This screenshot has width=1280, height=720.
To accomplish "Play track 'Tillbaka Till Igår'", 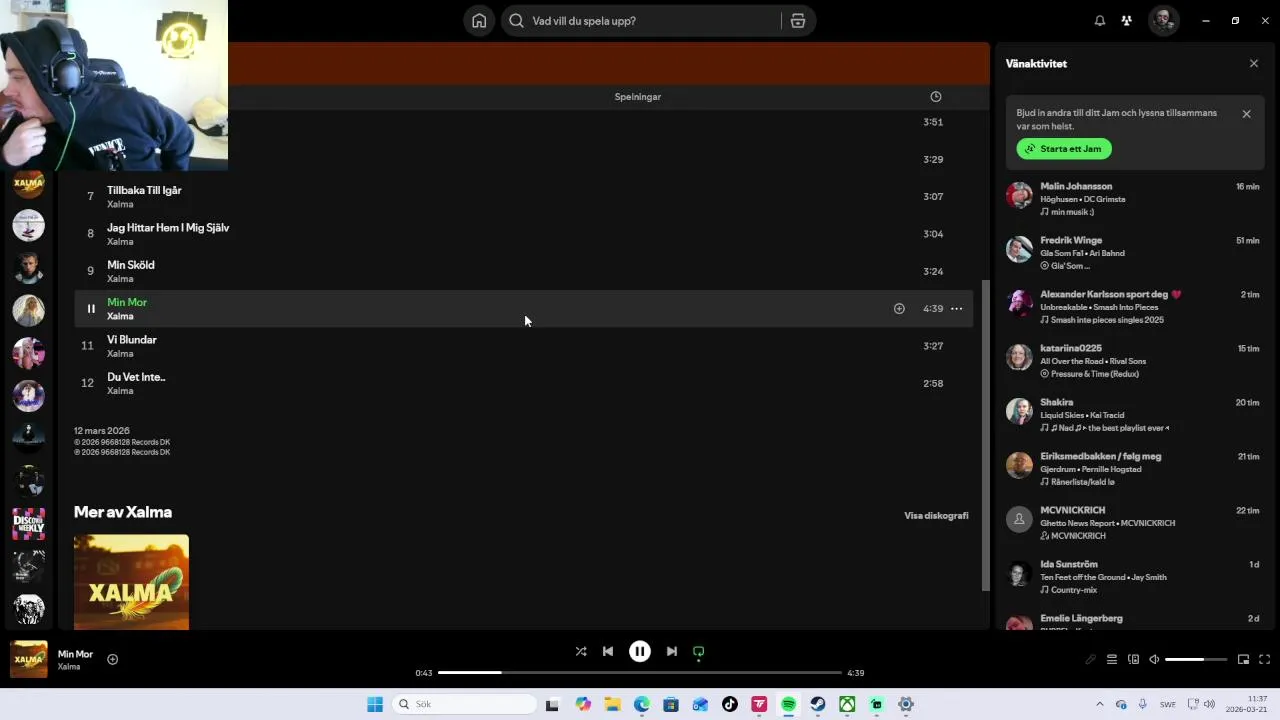I will click(144, 190).
